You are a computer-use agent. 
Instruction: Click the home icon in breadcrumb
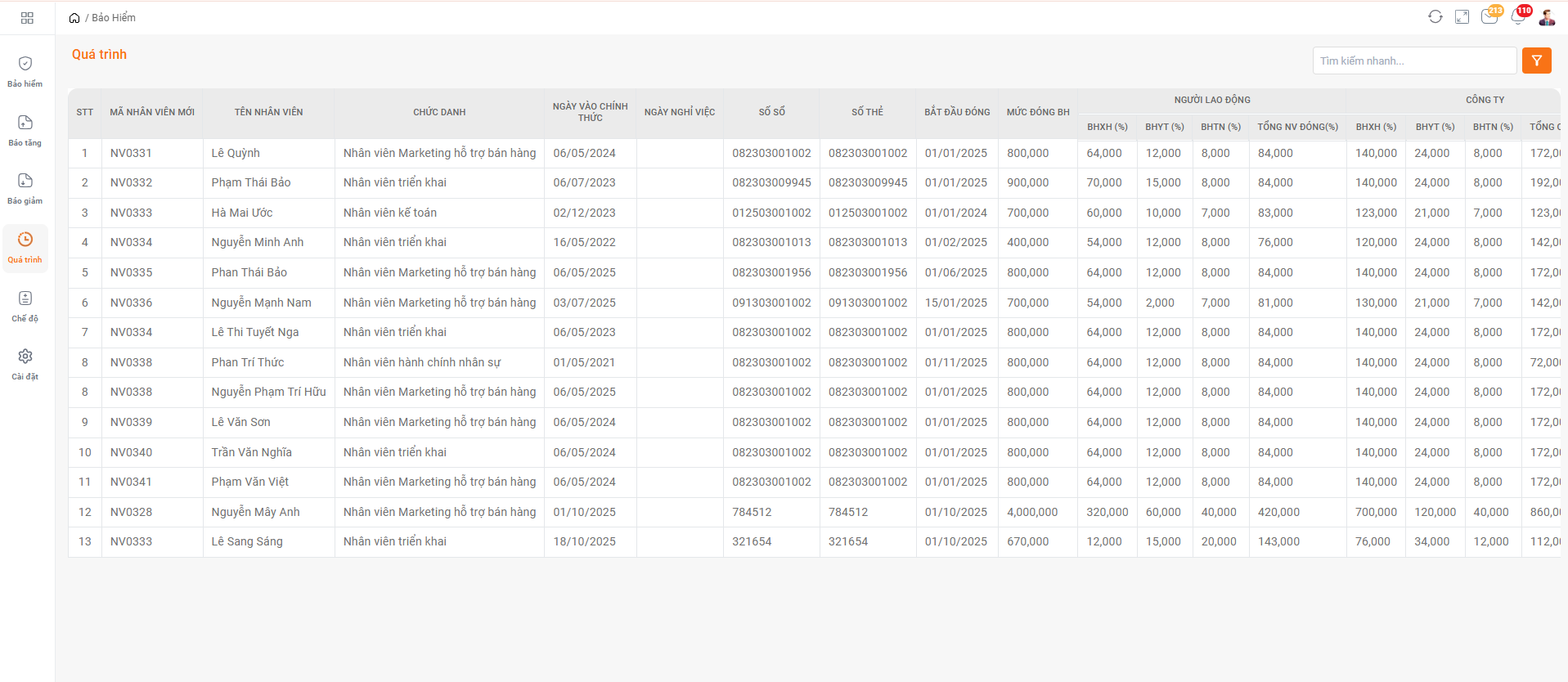(74, 18)
